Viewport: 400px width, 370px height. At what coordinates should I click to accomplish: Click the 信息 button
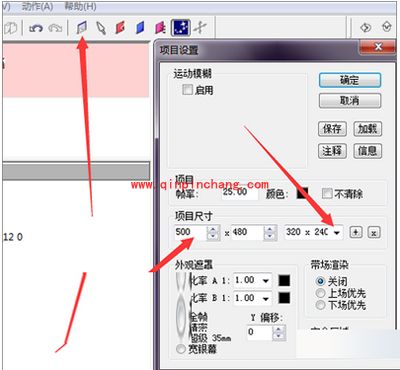(x=367, y=151)
